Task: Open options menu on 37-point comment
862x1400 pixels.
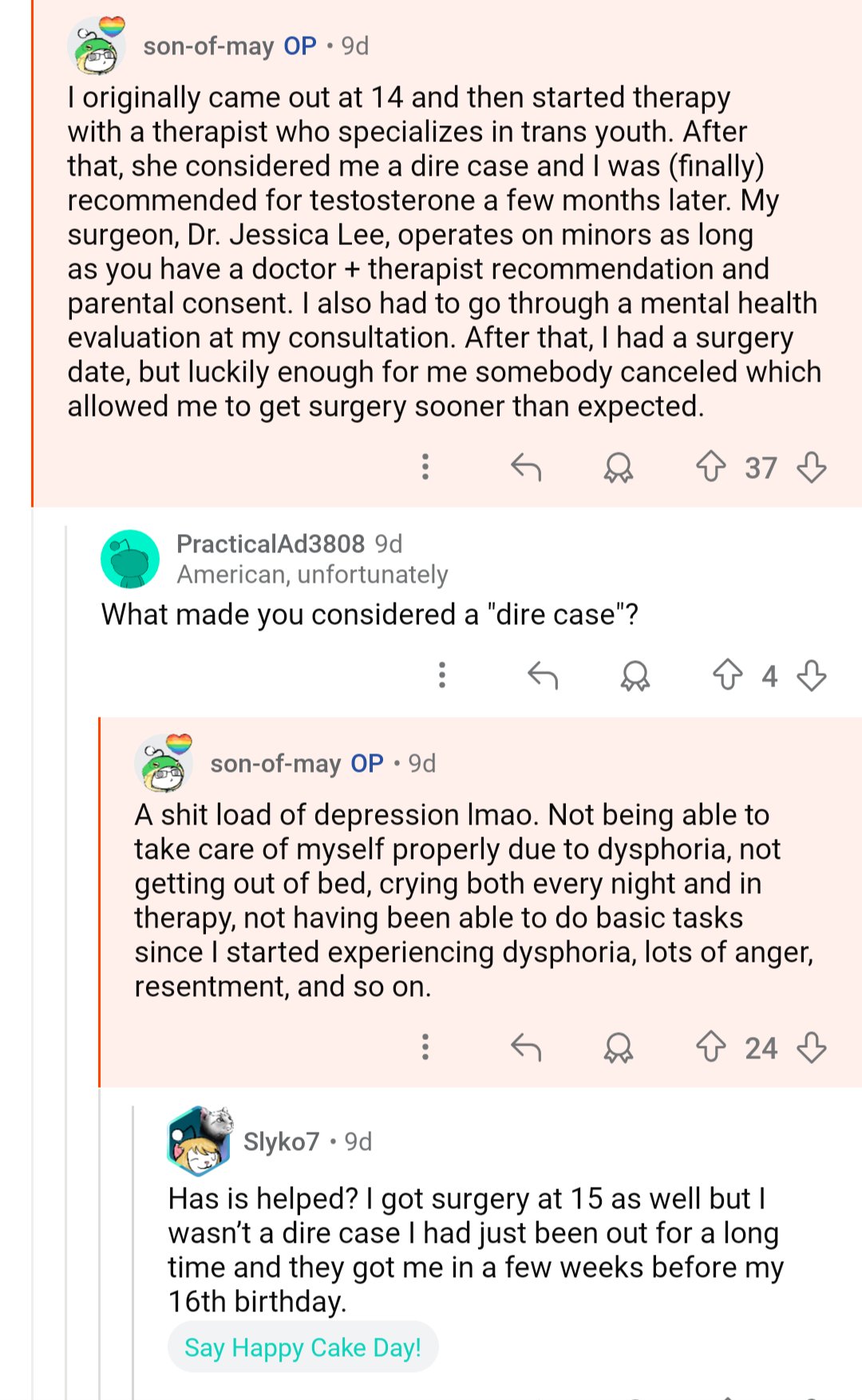Action: point(425,466)
